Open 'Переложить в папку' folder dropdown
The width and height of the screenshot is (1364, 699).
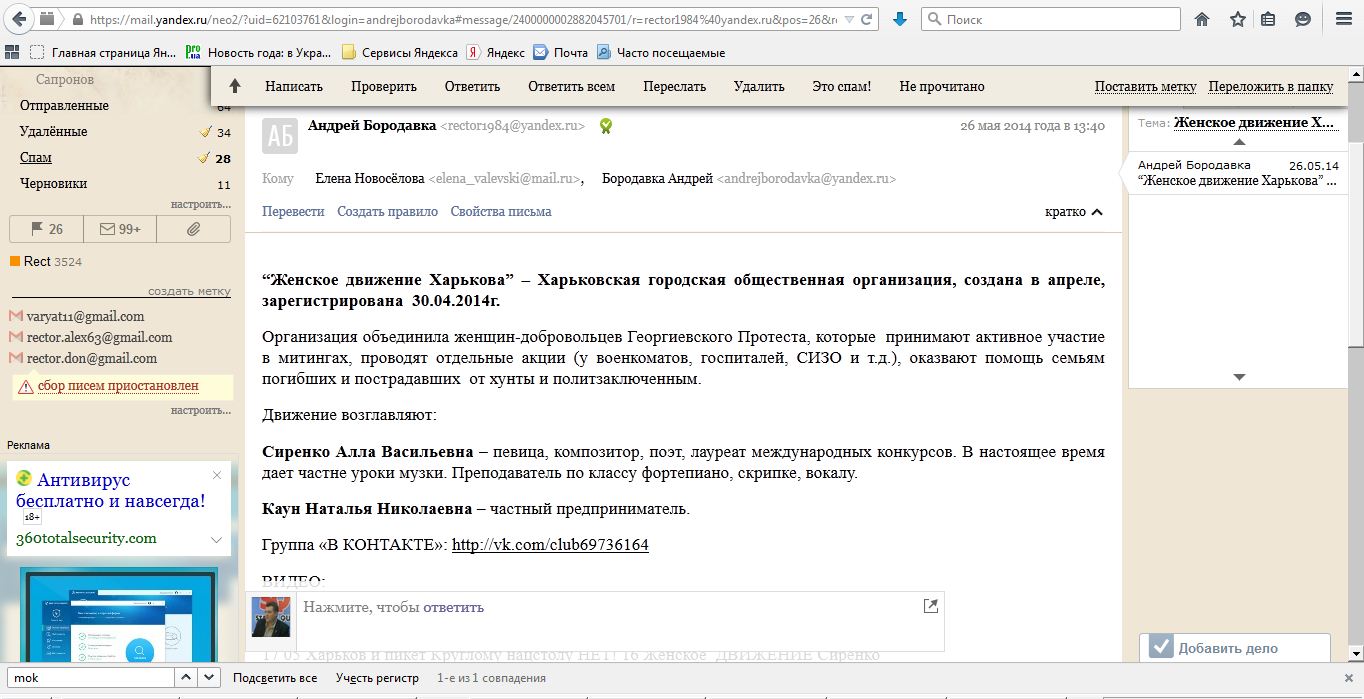tap(1270, 86)
